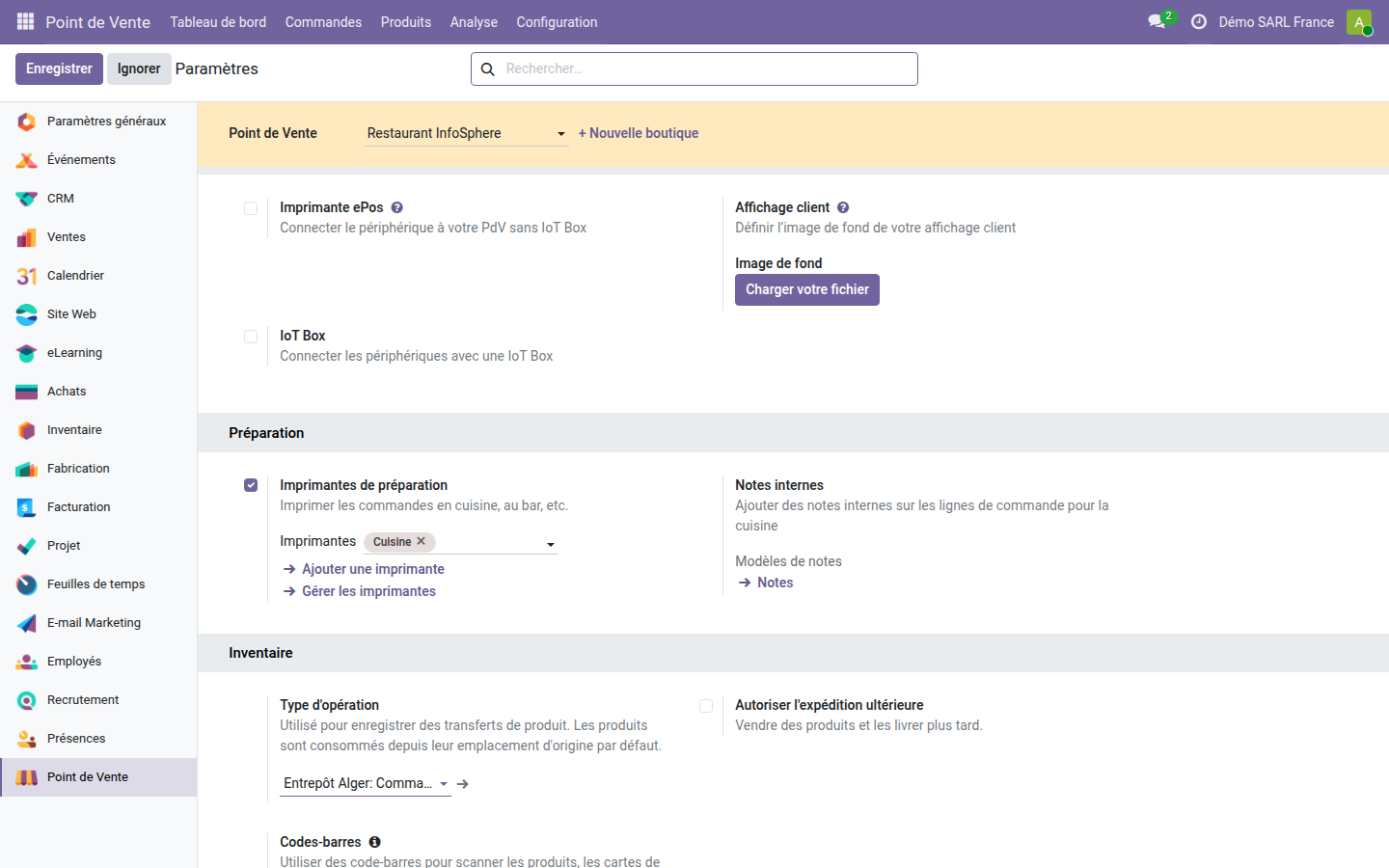1389x868 pixels.
Task: Open Inventaire settings icon in sidebar
Action: tap(27, 430)
